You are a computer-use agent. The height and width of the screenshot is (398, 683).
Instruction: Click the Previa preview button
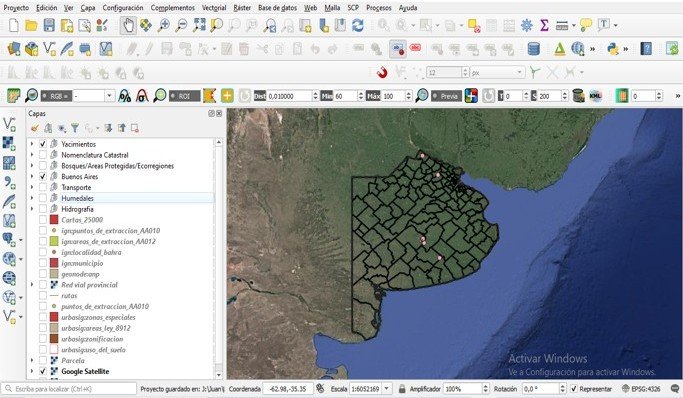(446, 96)
